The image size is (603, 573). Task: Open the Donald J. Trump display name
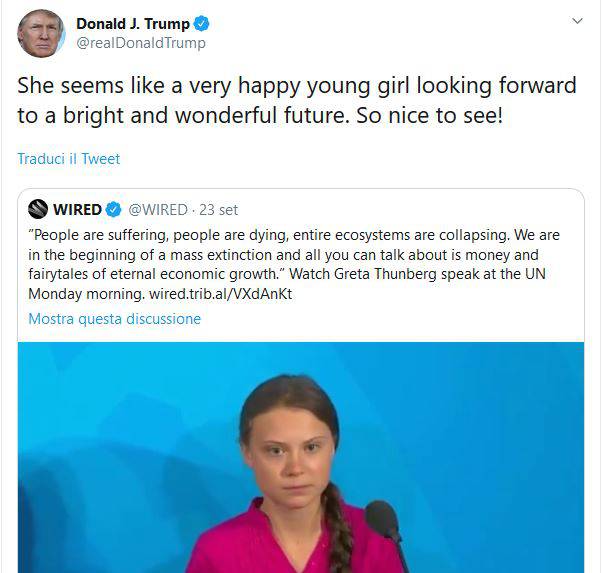click(x=133, y=24)
